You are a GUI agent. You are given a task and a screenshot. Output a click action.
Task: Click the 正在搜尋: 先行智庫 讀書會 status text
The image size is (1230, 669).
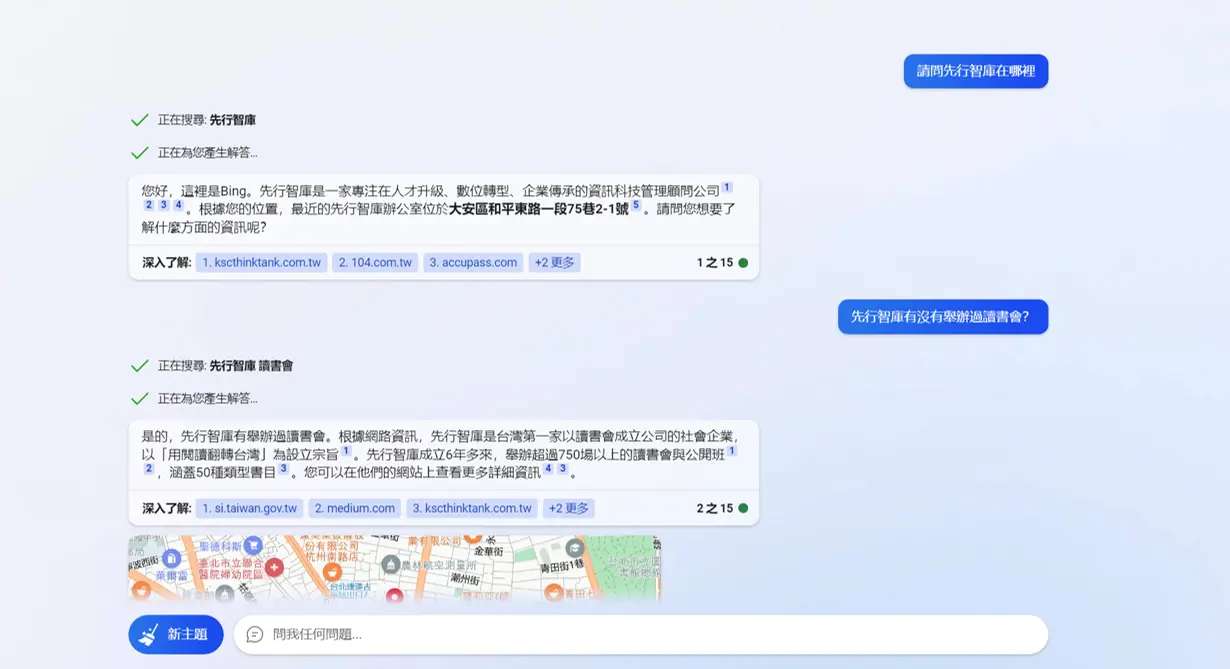pos(225,366)
